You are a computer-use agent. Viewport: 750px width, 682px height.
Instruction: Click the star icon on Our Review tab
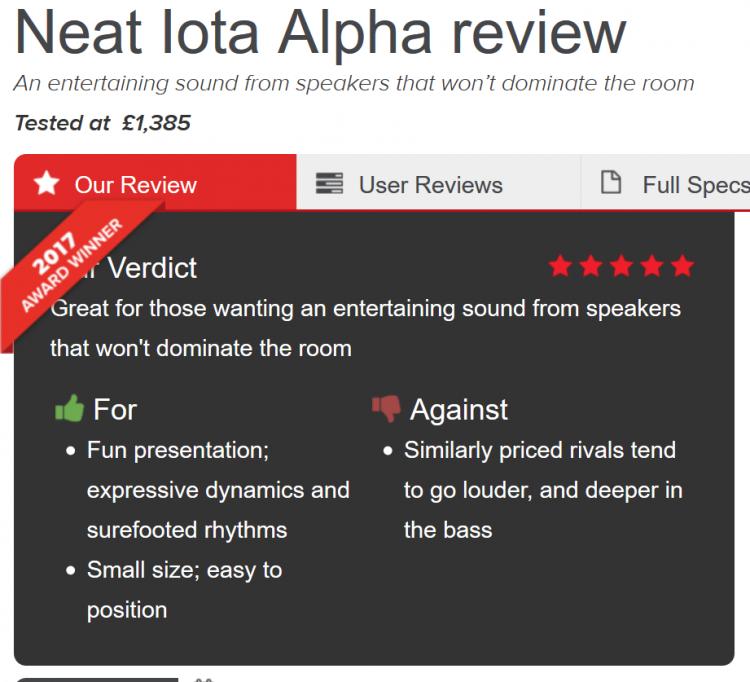[x=46, y=184]
